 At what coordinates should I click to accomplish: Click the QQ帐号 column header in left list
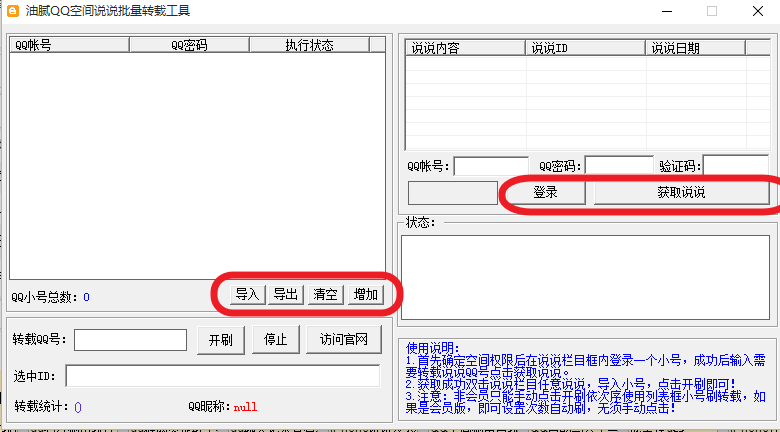[x=70, y=45]
